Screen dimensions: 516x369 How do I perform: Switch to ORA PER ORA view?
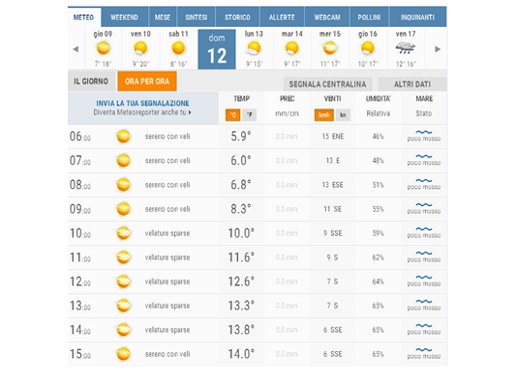[x=147, y=81]
